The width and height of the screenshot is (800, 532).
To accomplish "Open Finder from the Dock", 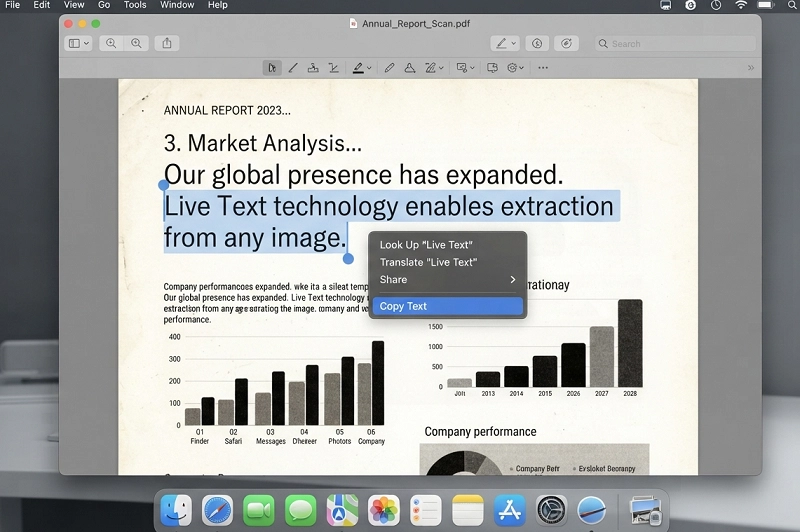I will [x=176, y=510].
